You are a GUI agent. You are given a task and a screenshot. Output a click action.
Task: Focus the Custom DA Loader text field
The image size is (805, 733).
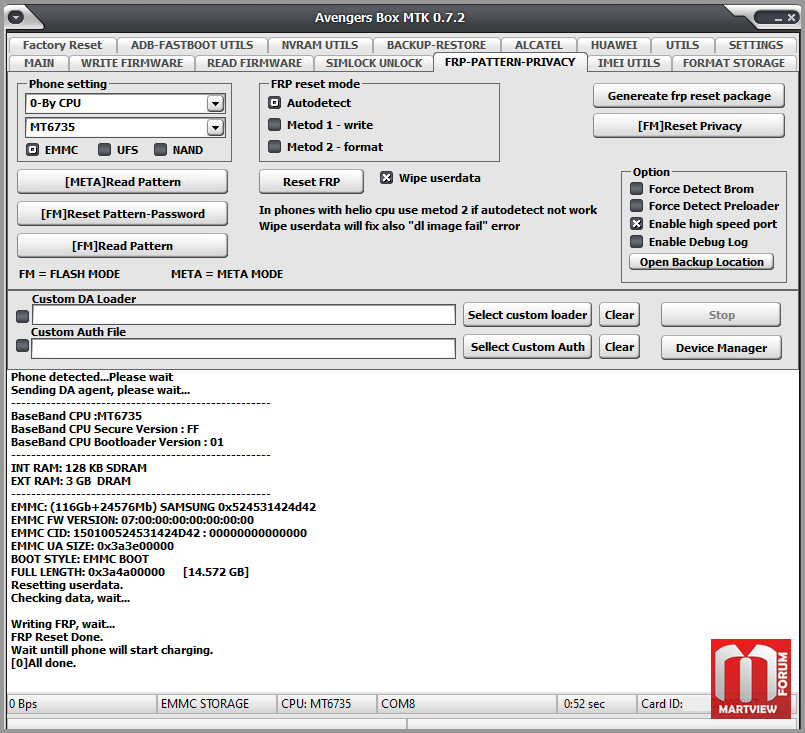click(x=244, y=315)
